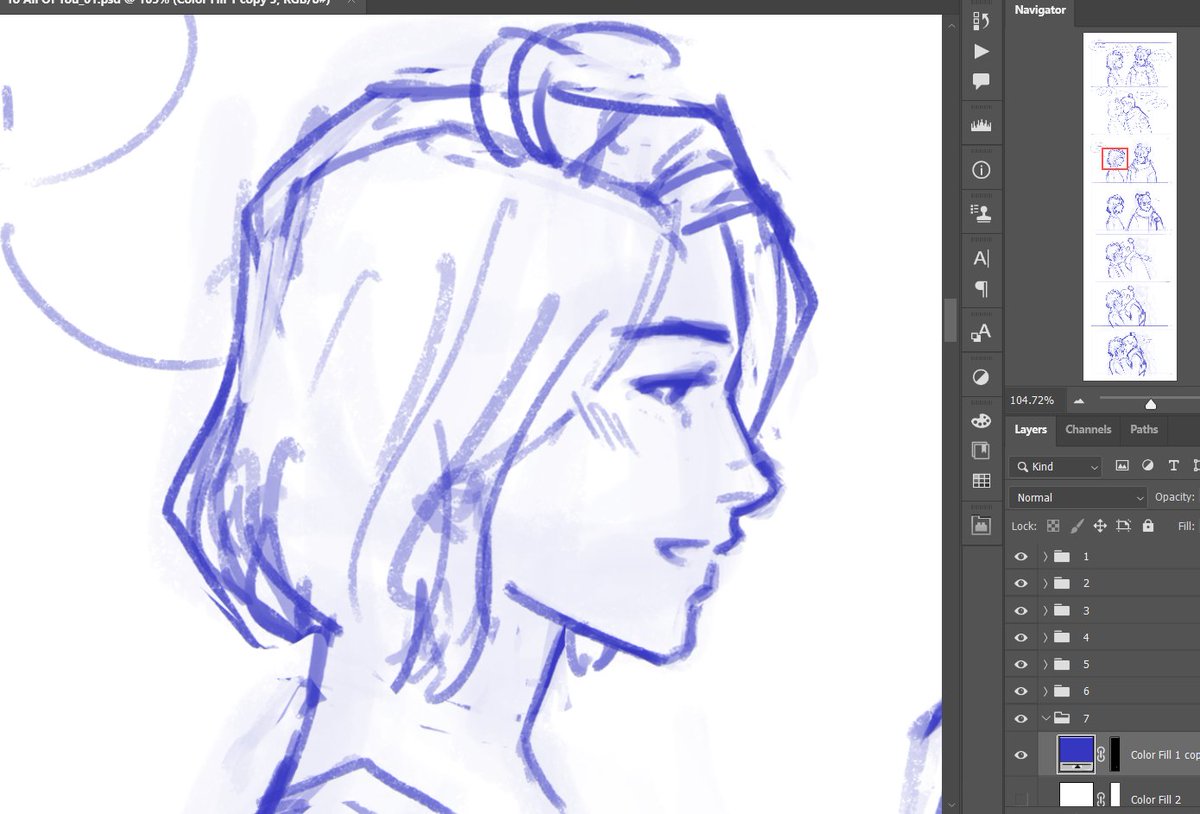This screenshot has width=1200, height=814.
Task: Open the grid table panel icon
Action: click(981, 481)
